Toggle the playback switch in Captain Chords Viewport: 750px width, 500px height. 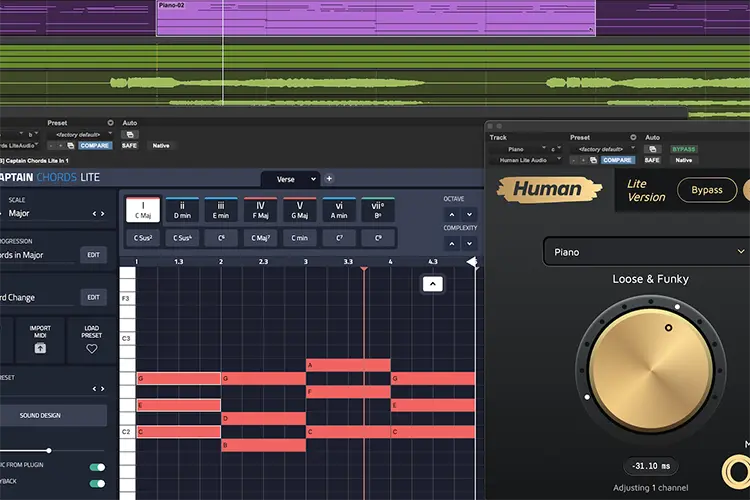98,483
